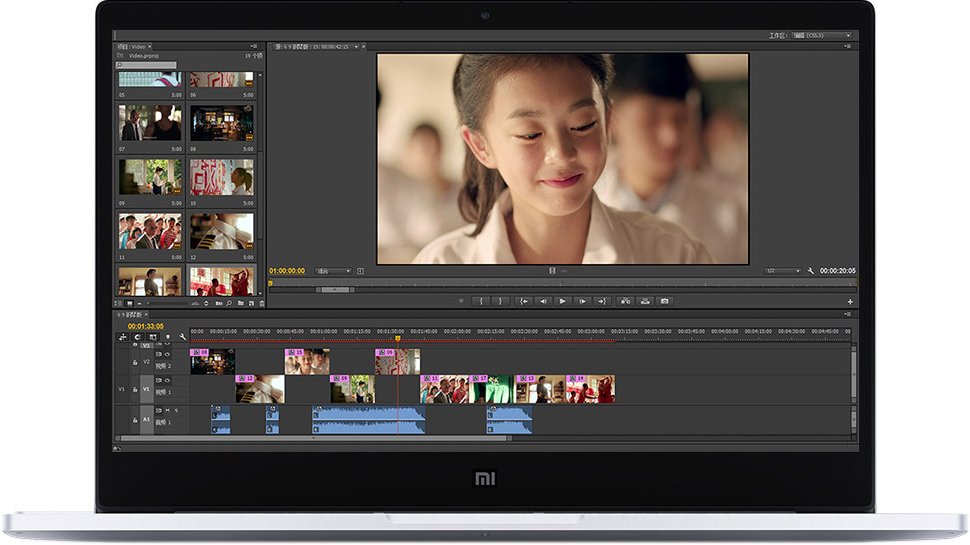
Task: Open timeline display settings wrench icon
Action: [x=182, y=338]
